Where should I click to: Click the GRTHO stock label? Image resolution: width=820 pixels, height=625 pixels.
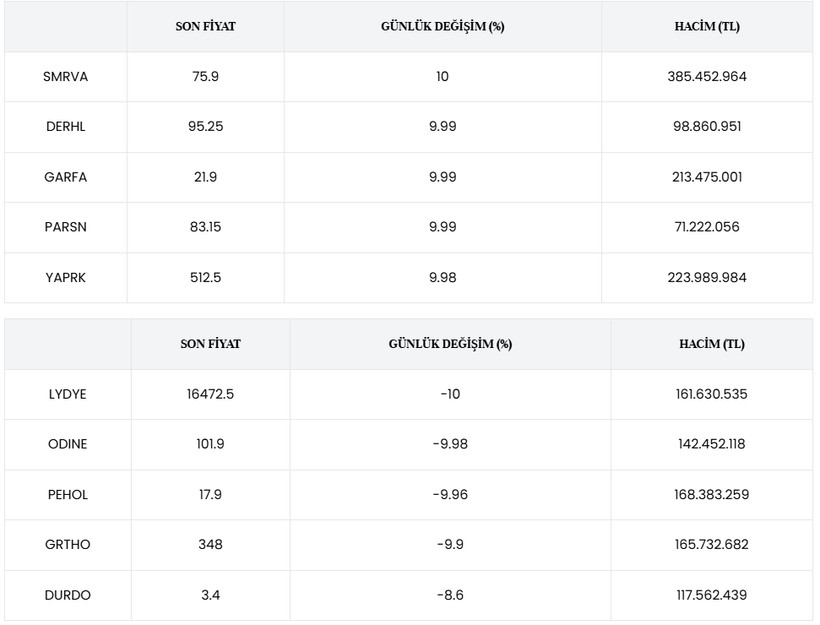(67, 544)
